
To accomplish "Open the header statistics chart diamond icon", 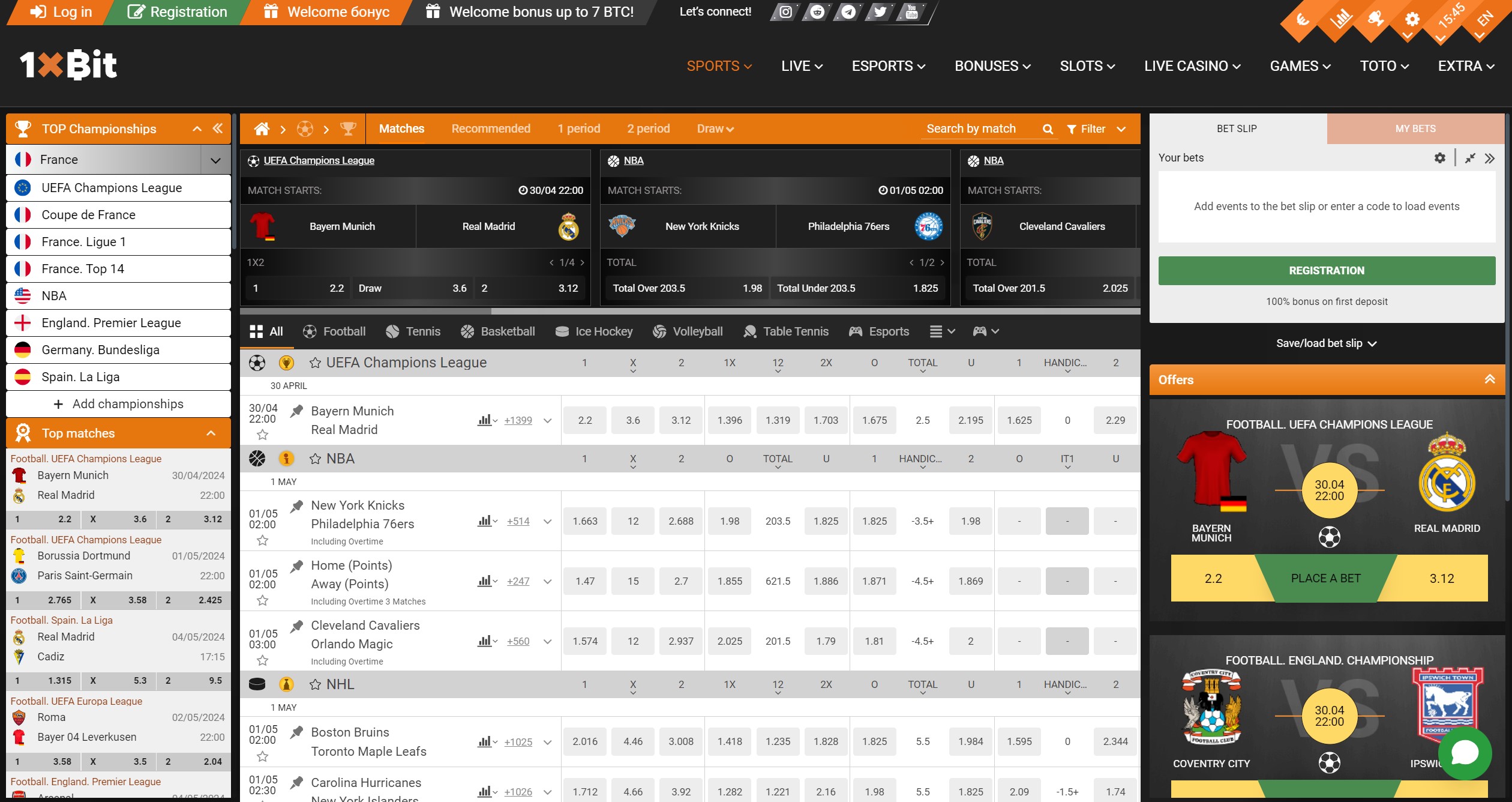I will point(1340,19).
